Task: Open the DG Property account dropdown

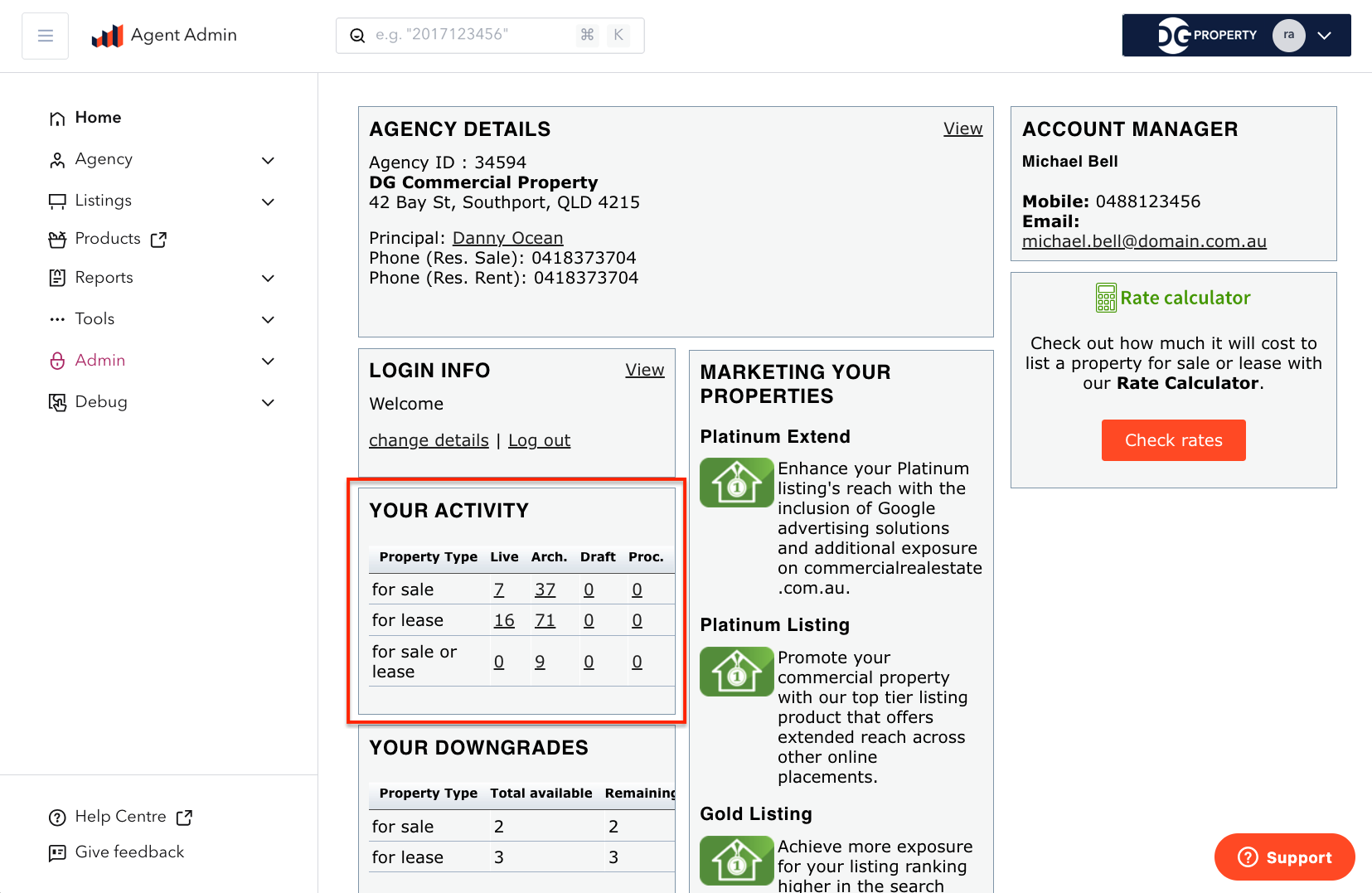Action: (1236, 36)
